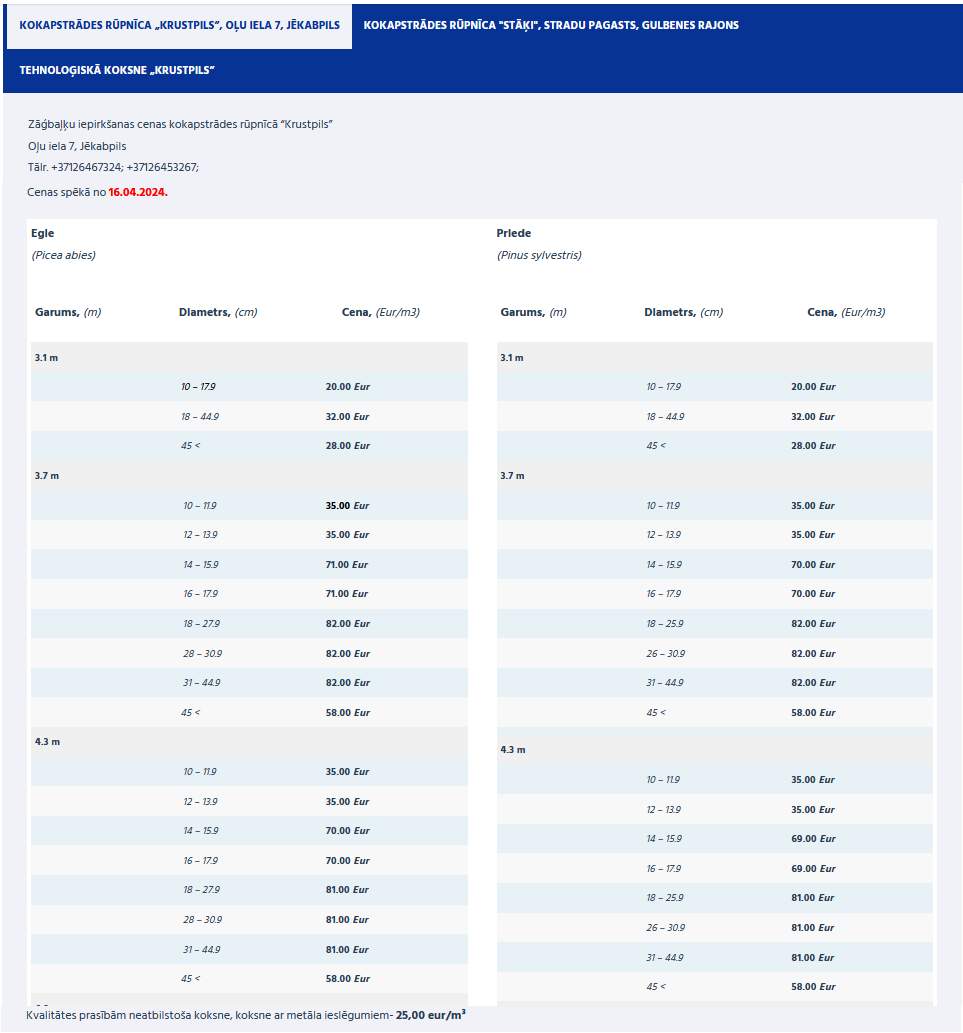Click the 25,00 eur/m³ footer note
The height and width of the screenshot is (1033, 963).
[430, 1014]
